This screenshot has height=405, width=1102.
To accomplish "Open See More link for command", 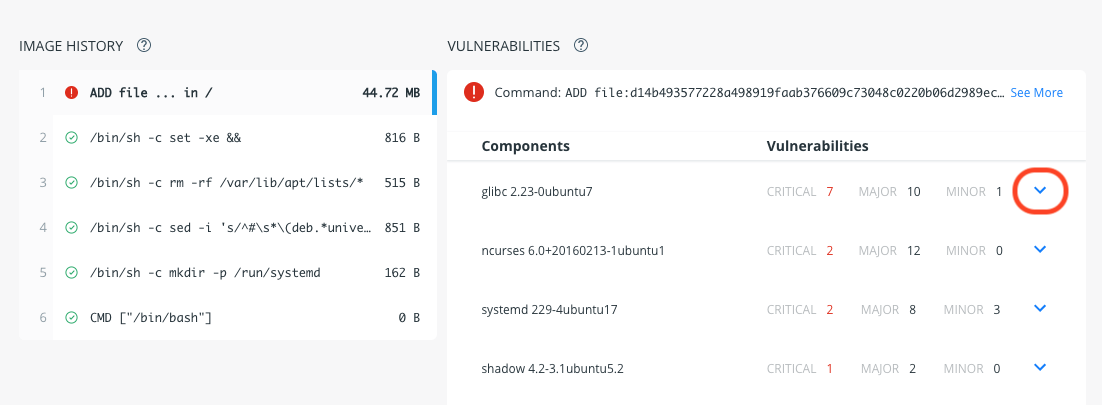I will (1036, 93).
